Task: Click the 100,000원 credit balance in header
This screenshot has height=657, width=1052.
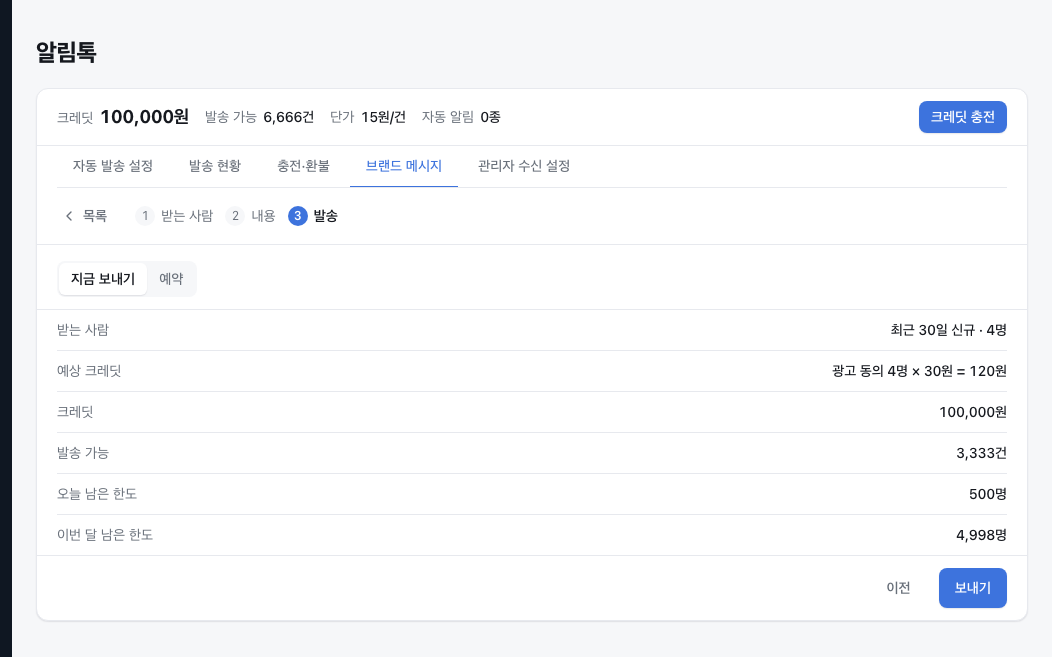Action: click(x=145, y=117)
